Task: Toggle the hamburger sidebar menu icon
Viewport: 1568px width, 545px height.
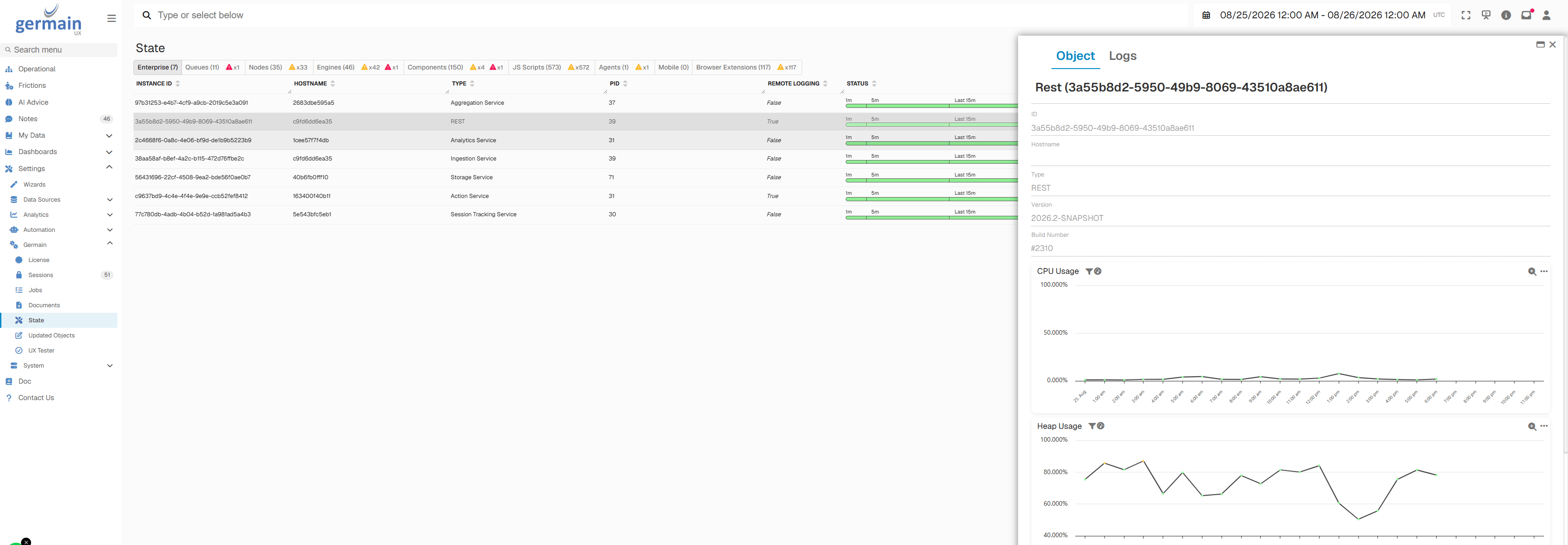Action: pyautogui.click(x=112, y=18)
